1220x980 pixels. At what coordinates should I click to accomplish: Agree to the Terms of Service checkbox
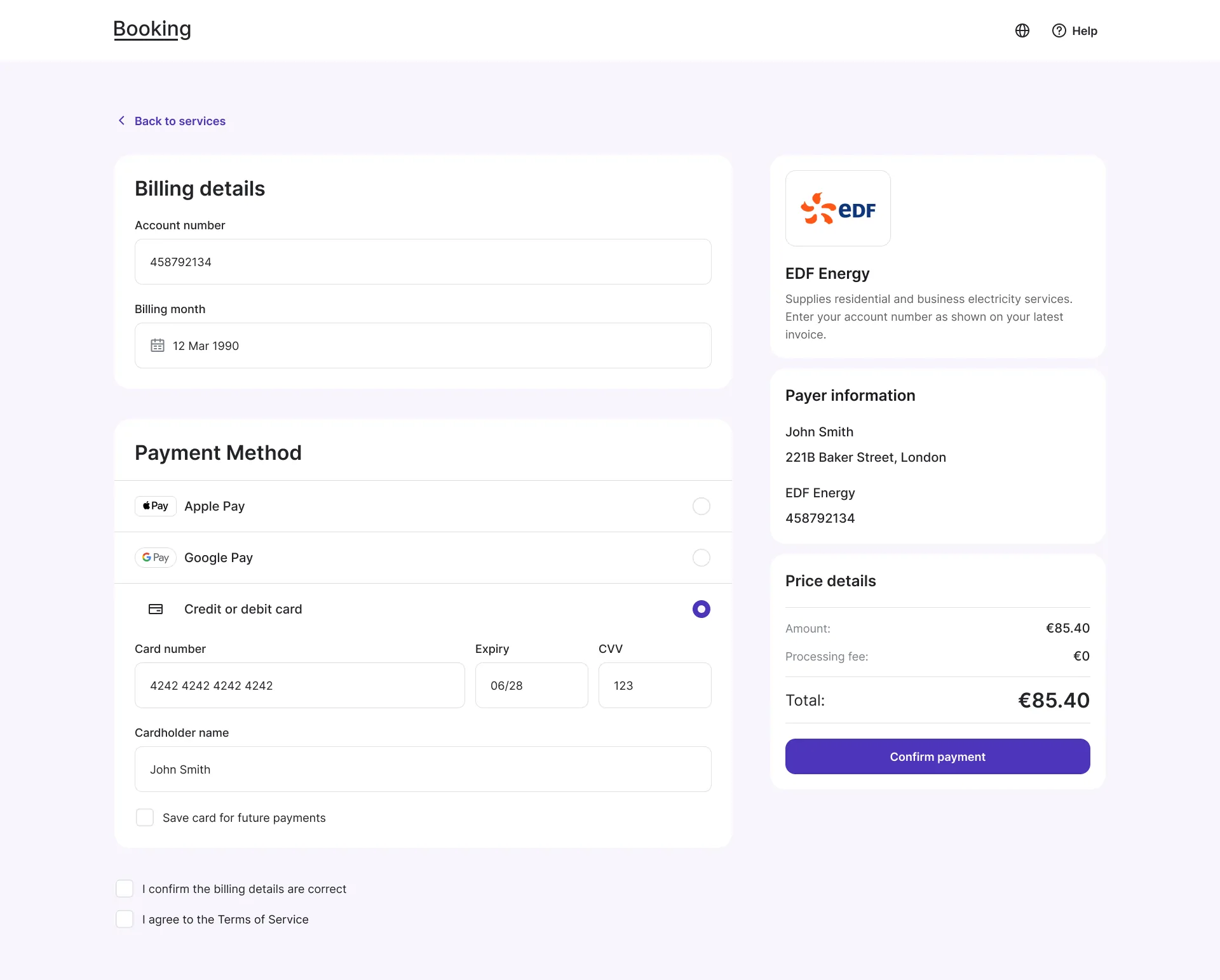[x=125, y=919]
